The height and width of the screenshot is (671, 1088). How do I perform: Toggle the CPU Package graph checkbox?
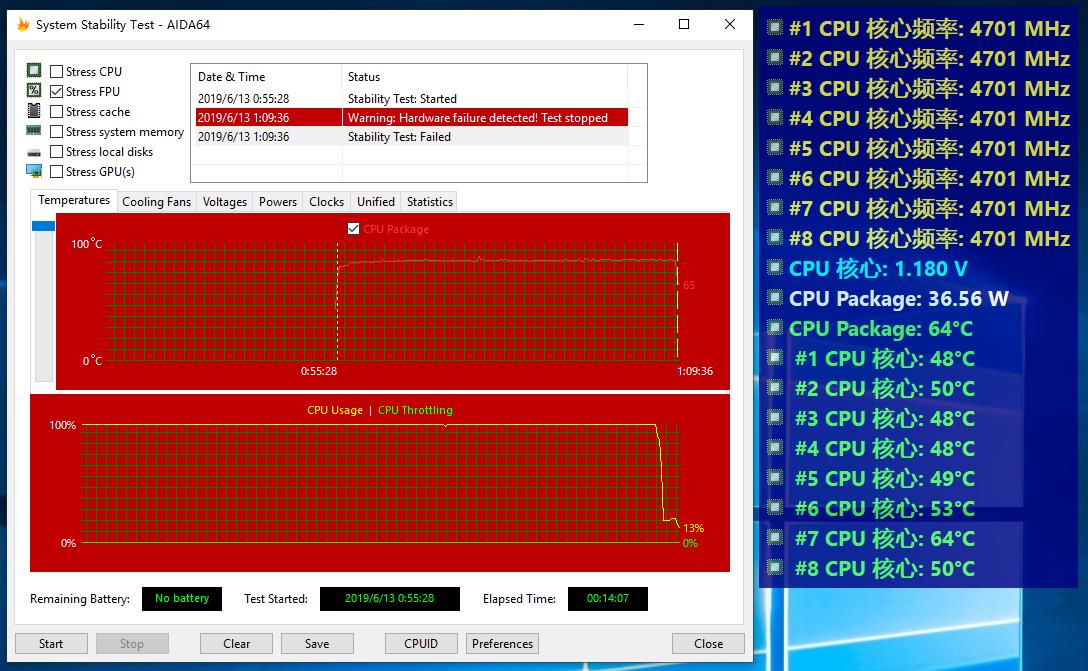(353, 228)
